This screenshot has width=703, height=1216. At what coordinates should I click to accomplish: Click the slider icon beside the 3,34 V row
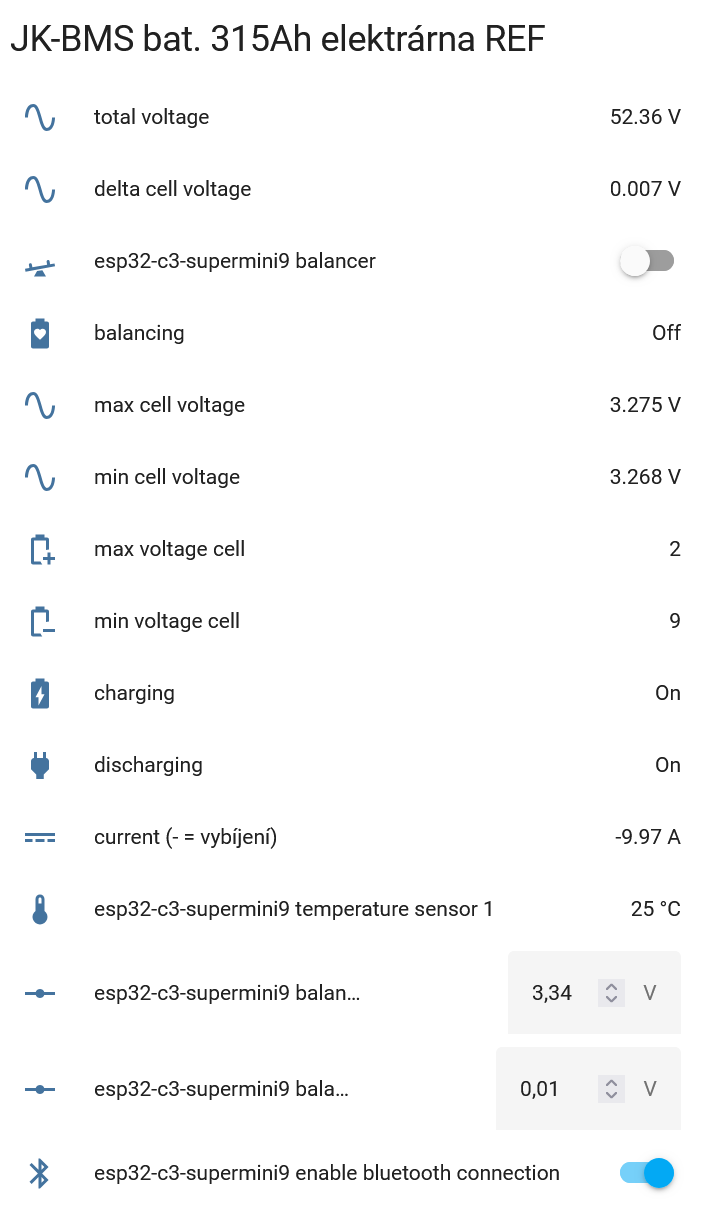40,993
